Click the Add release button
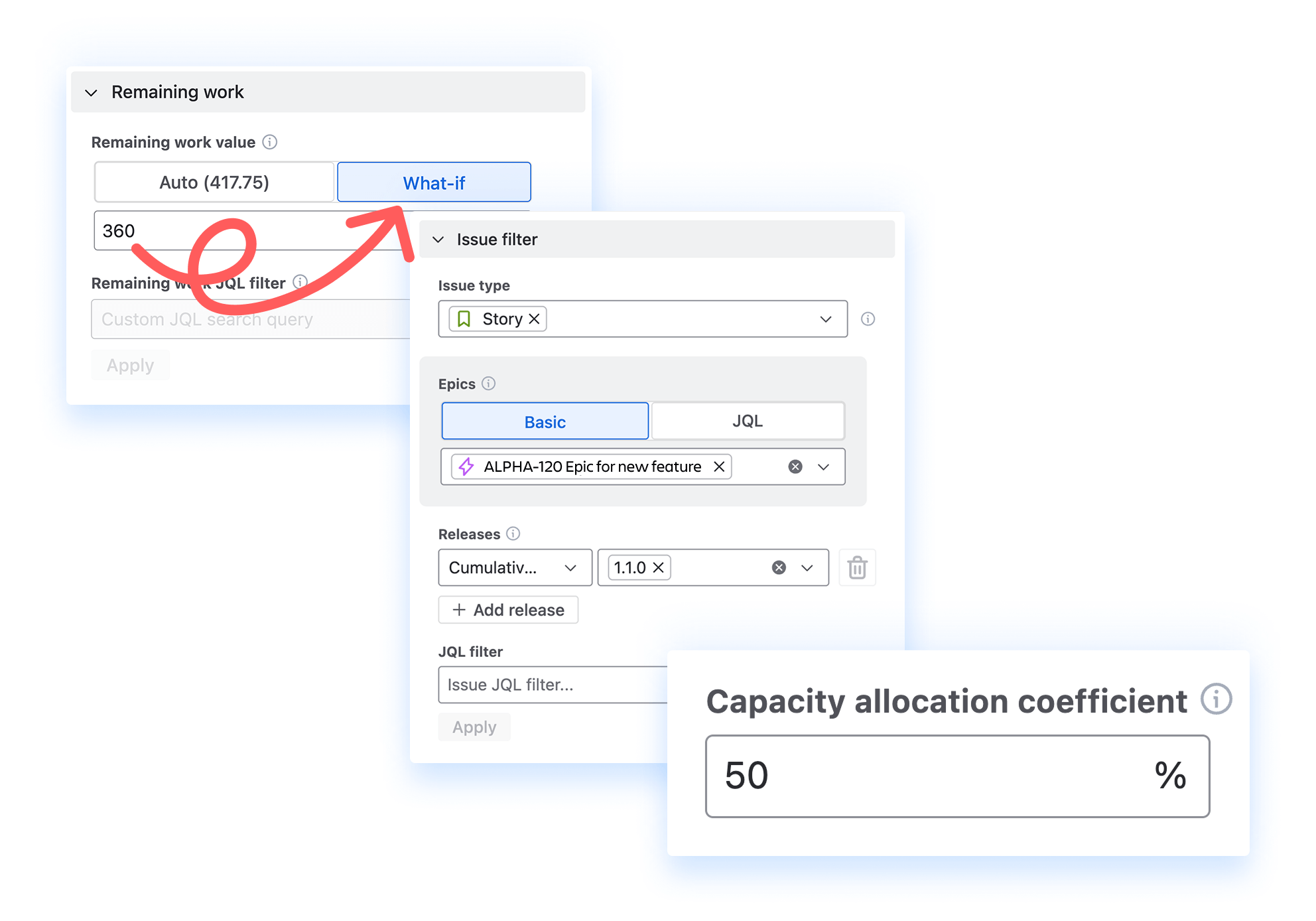 [x=508, y=610]
